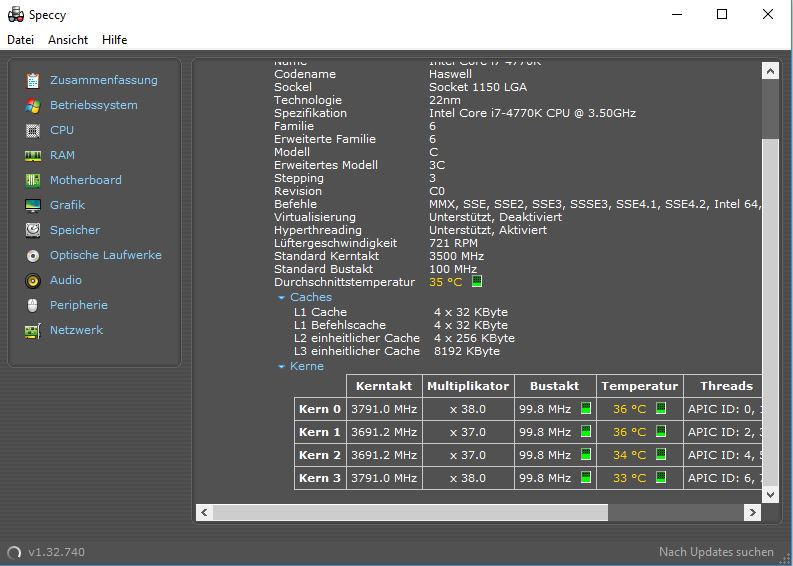Collapse the Caches section

(x=281, y=297)
